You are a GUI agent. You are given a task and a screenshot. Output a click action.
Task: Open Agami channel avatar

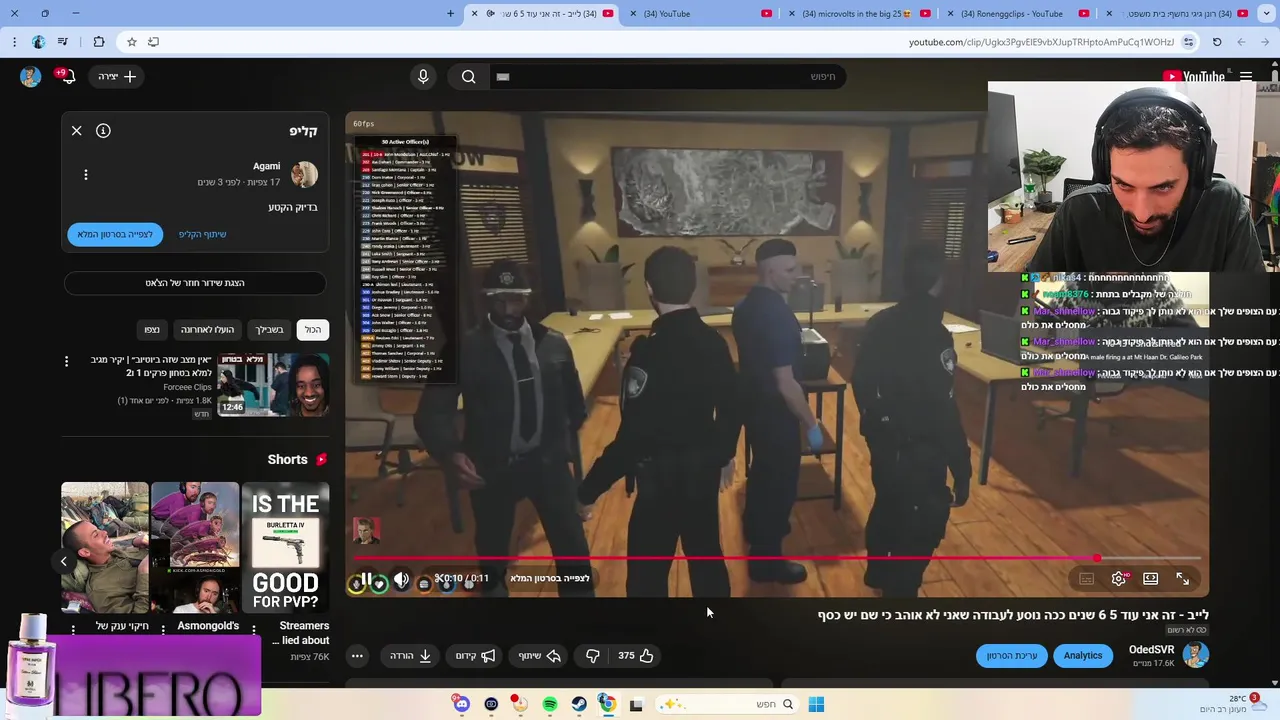pos(304,174)
